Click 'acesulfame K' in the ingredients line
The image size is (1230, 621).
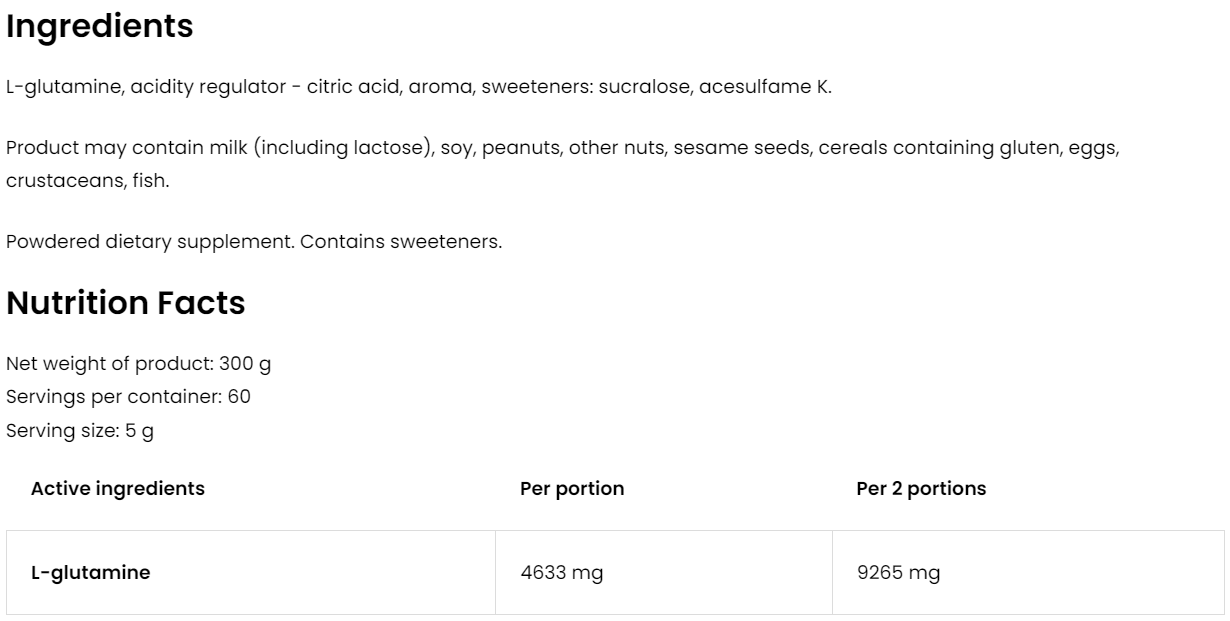coord(765,87)
